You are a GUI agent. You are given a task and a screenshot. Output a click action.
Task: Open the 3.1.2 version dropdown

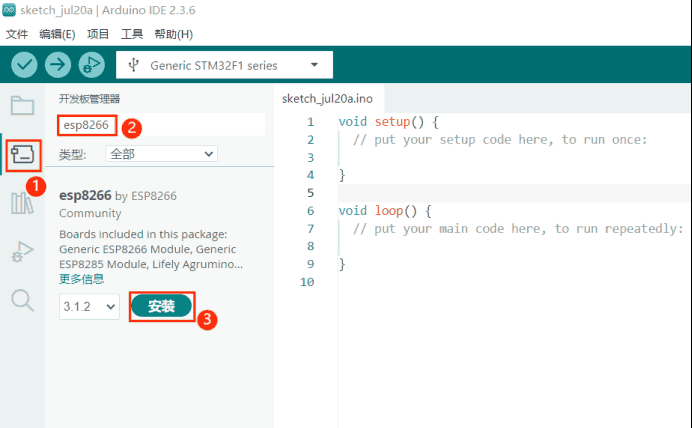coord(89,307)
